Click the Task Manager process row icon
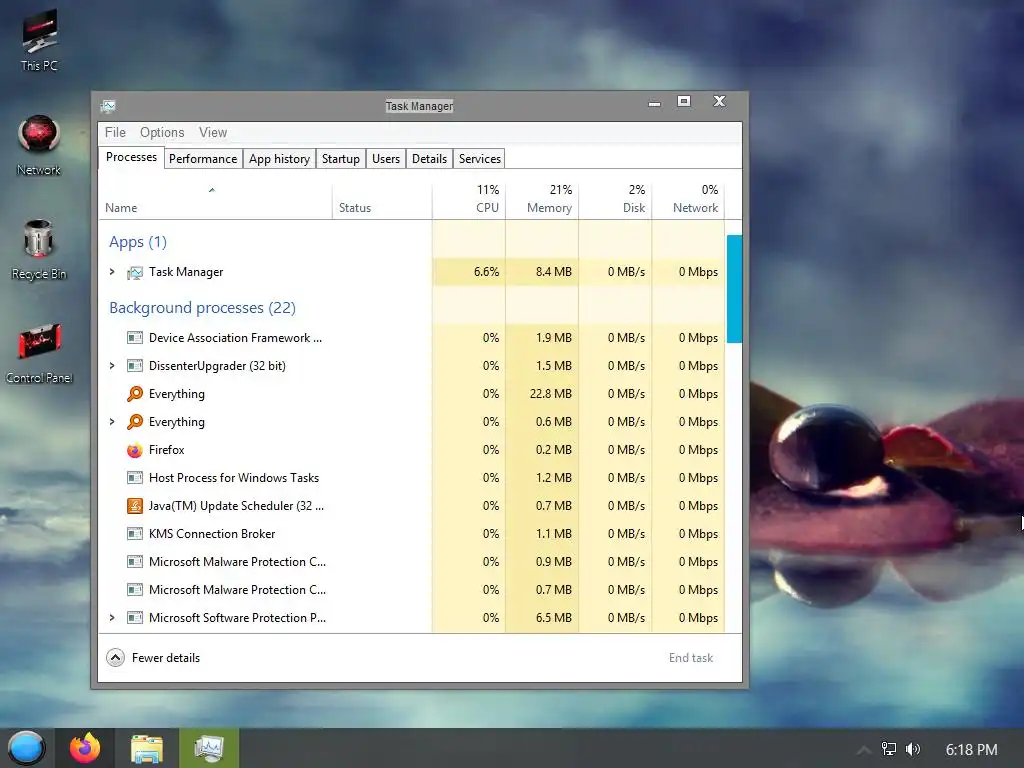Image resolution: width=1024 pixels, height=768 pixels. 135,272
